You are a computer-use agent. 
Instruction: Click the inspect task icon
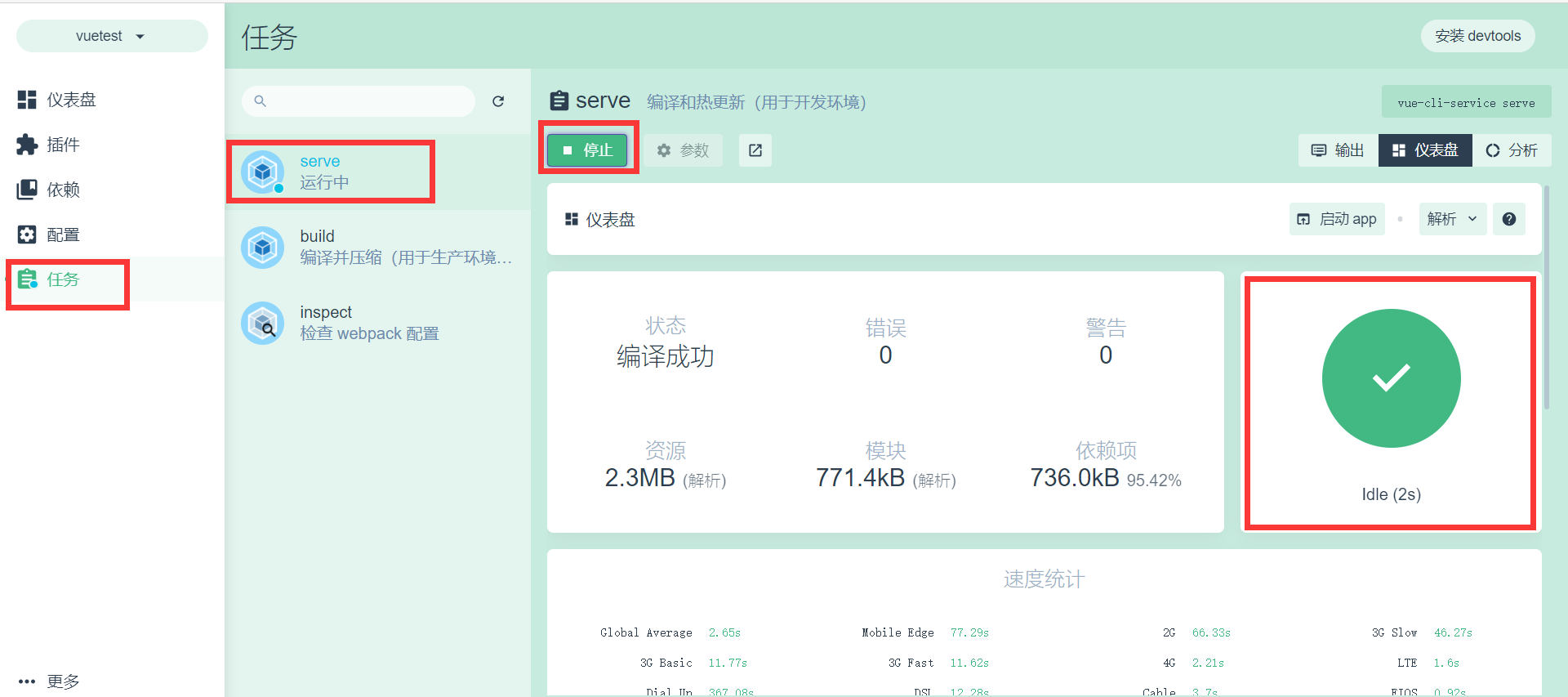pos(262,323)
